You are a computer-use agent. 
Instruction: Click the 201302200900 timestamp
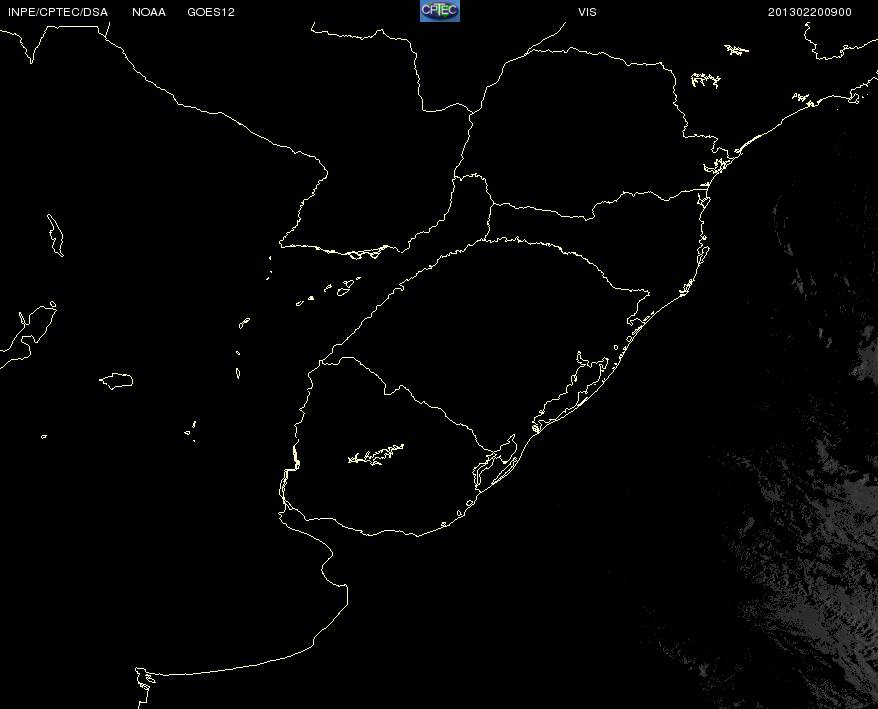810,12
